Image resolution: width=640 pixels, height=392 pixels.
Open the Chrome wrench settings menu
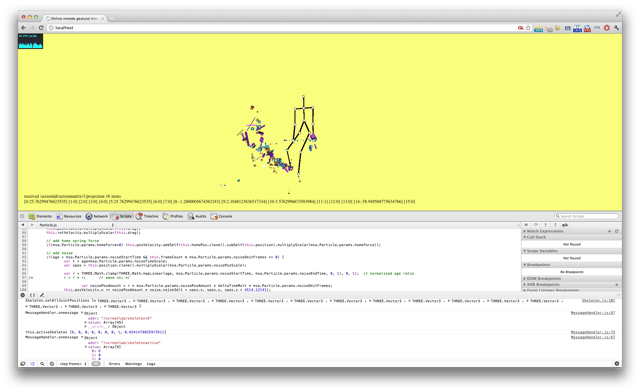click(616, 28)
